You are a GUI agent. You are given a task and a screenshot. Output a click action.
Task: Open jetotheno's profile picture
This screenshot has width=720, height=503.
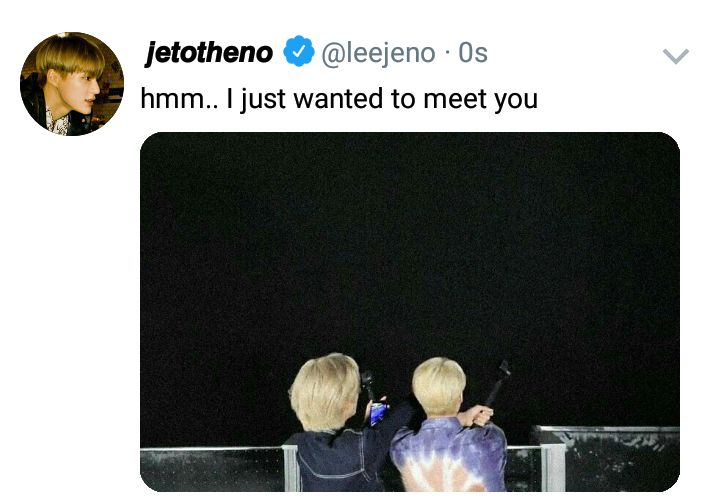point(72,84)
